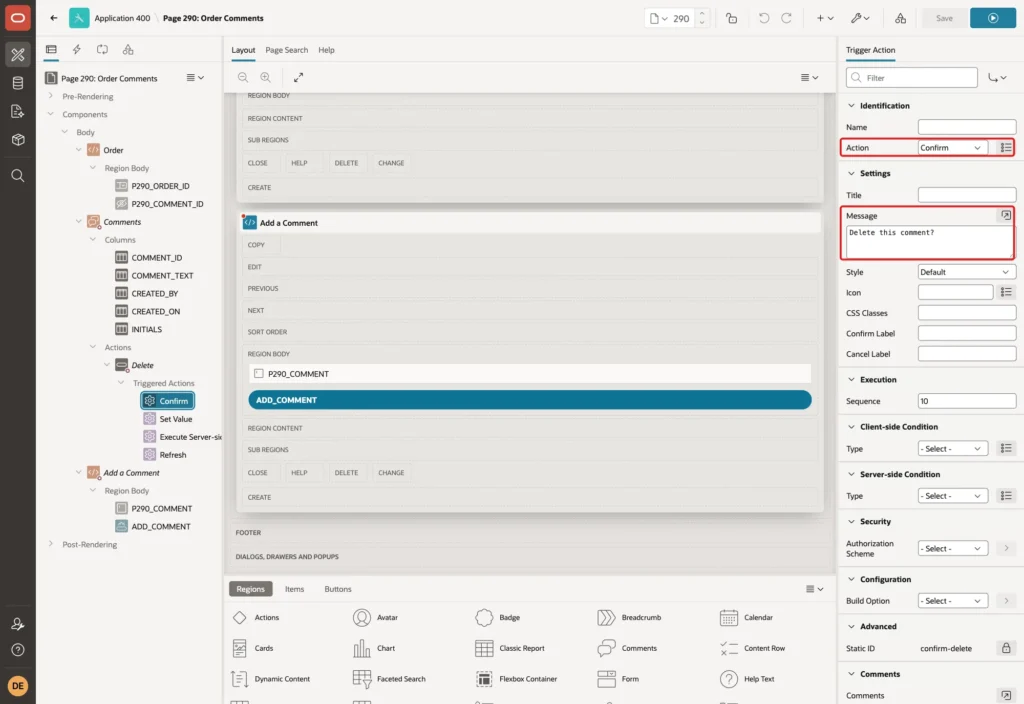This screenshot has height=704, width=1024.
Task: Click the Static ID lock icon
Action: point(1006,648)
